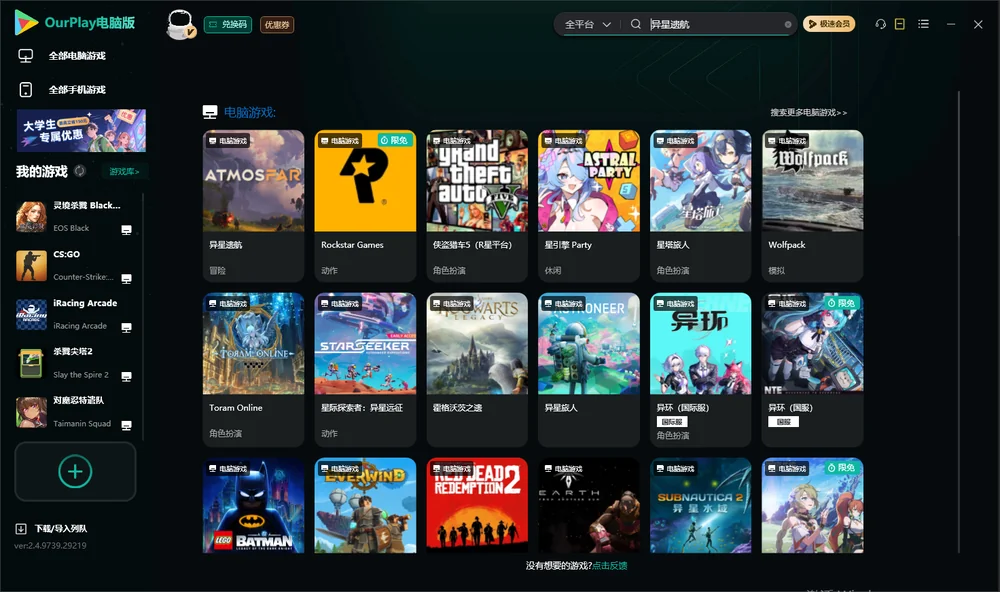
Task: Select 全部电脑游戏 in the sidebar
Action: pyautogui.click(x=77, y=56)
